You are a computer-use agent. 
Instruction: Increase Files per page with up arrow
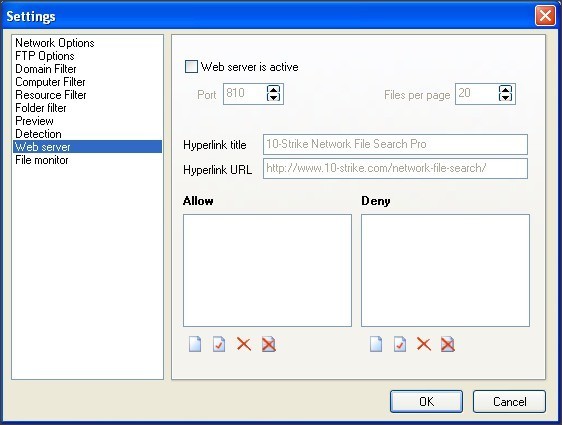[x=505, y=89]
